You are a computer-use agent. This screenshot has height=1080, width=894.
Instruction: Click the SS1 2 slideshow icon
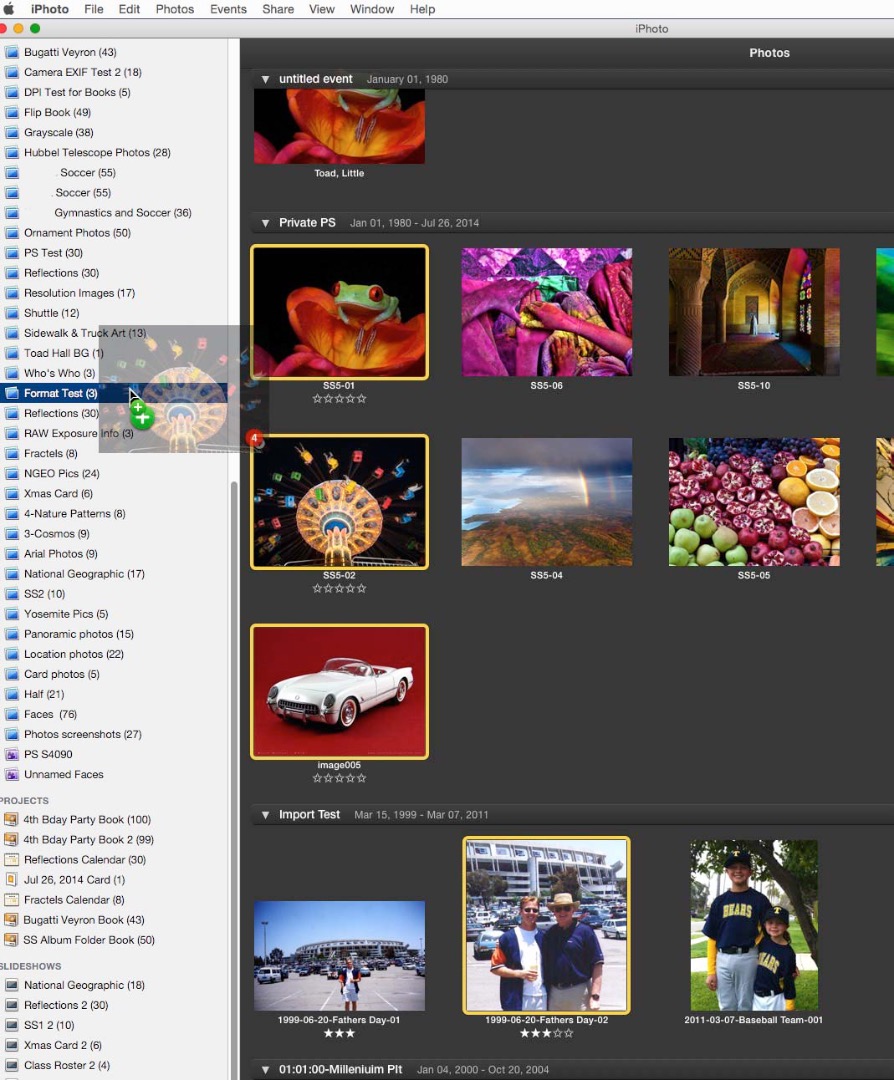click(12, 1025)
